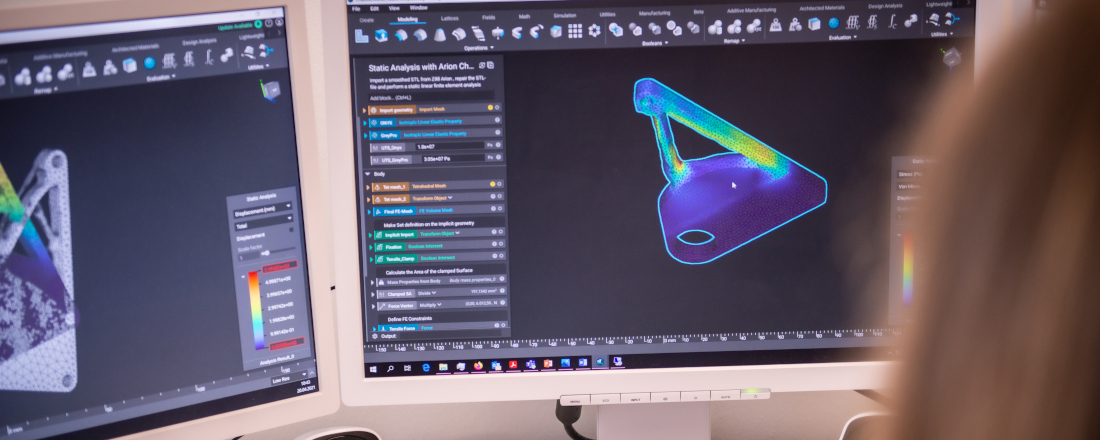
Task: Toggle visibility circle on Import geometry row
Action: 497,108
